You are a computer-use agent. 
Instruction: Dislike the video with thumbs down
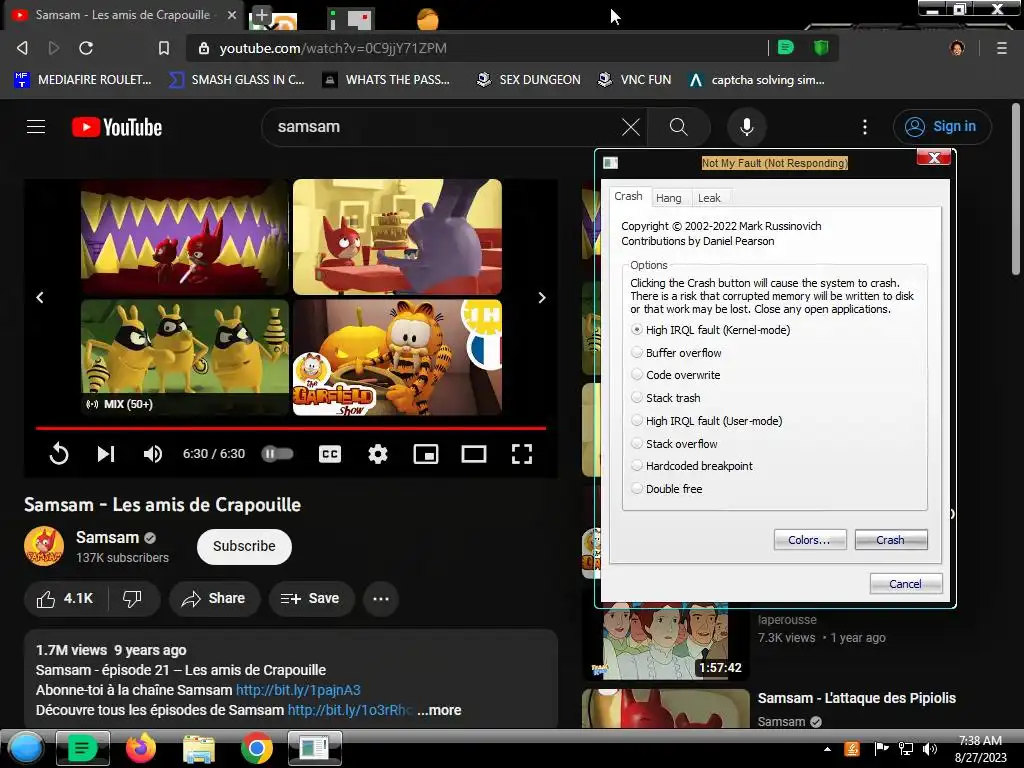[x=133, y=598]
